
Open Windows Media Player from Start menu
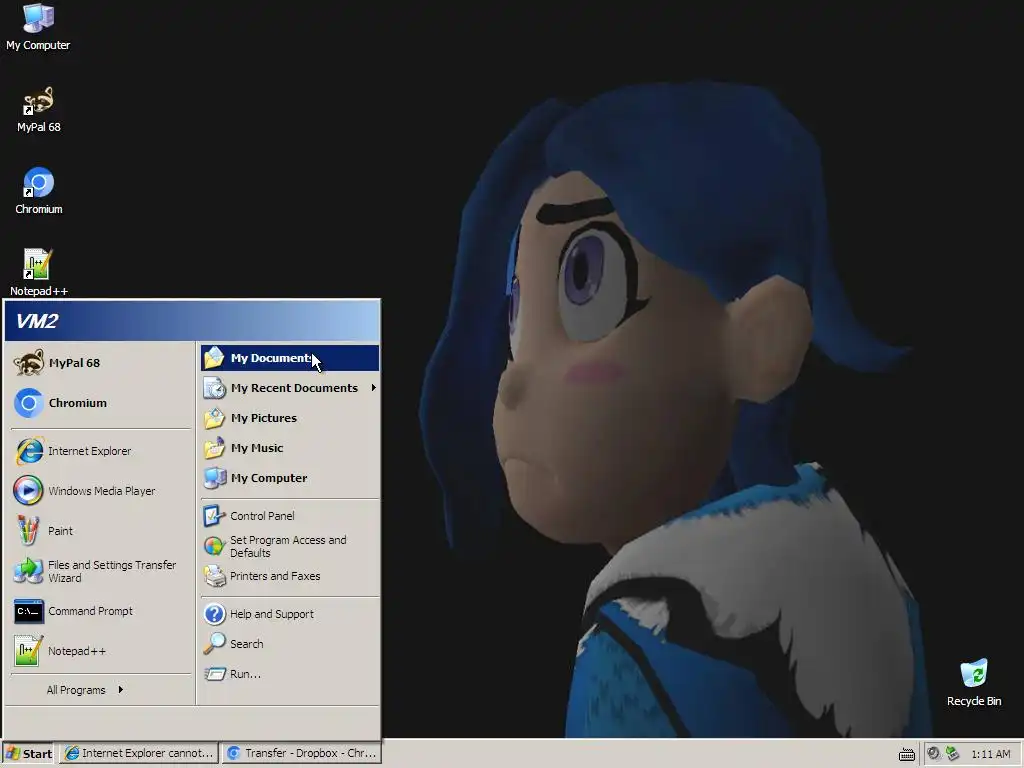101,491
